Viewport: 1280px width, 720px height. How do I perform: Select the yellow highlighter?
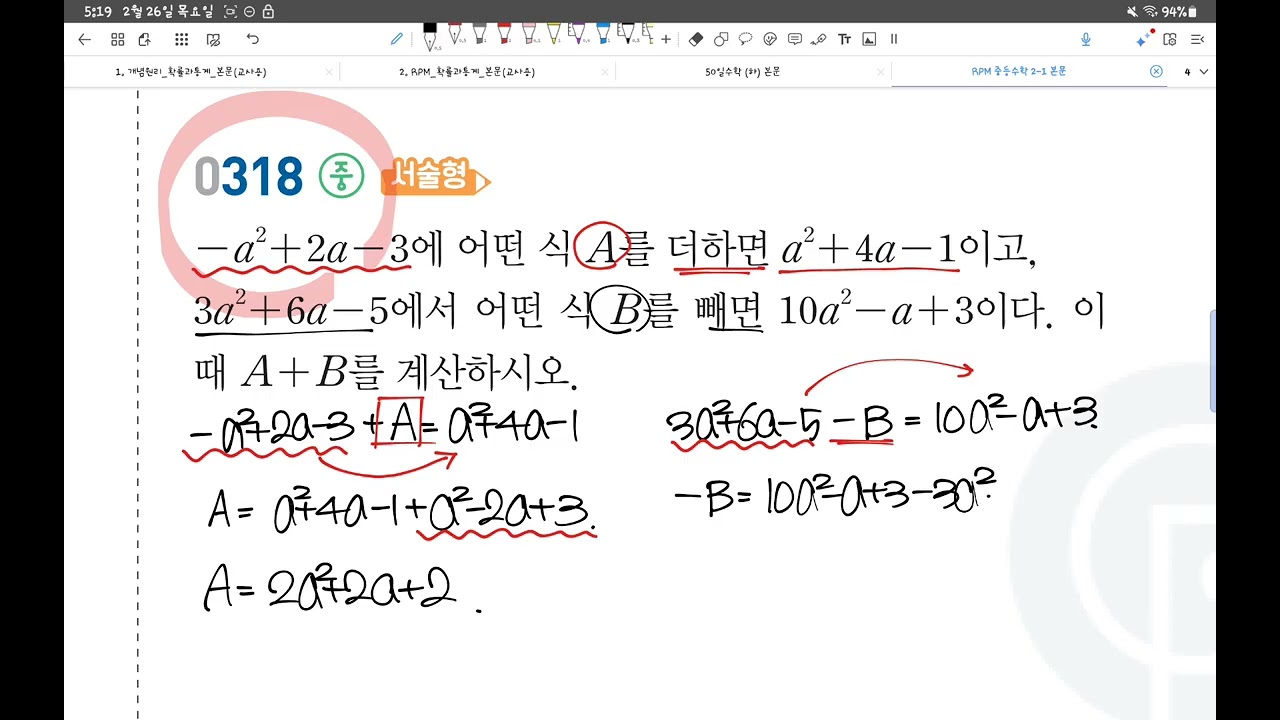[553, 35]
